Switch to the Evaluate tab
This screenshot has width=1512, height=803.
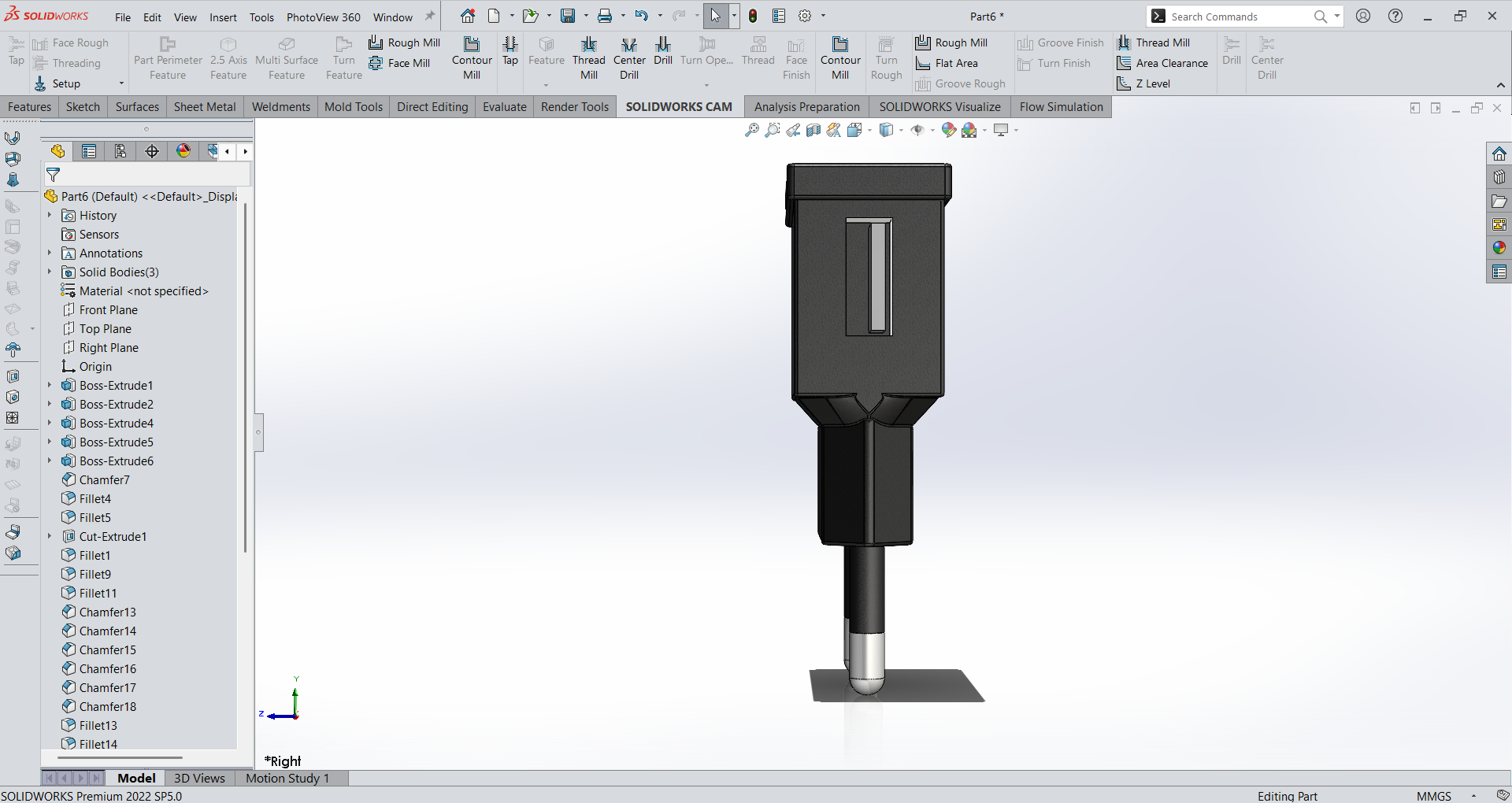(505, 107)
